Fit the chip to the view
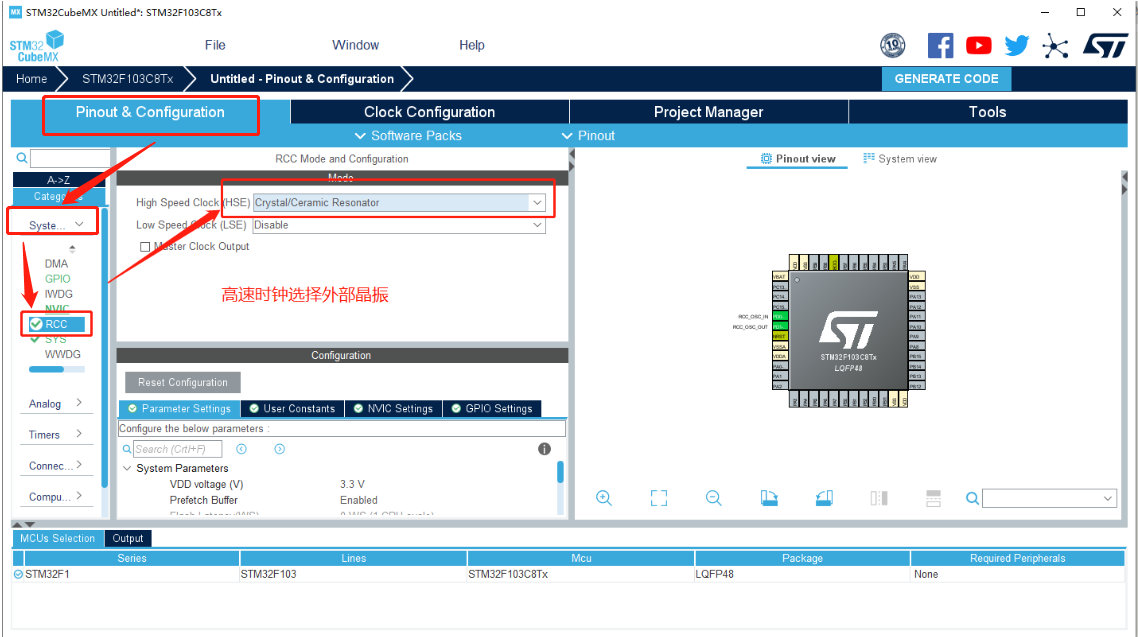The width and height of the screenshot is (1138, 637). (x=659, y=498)
